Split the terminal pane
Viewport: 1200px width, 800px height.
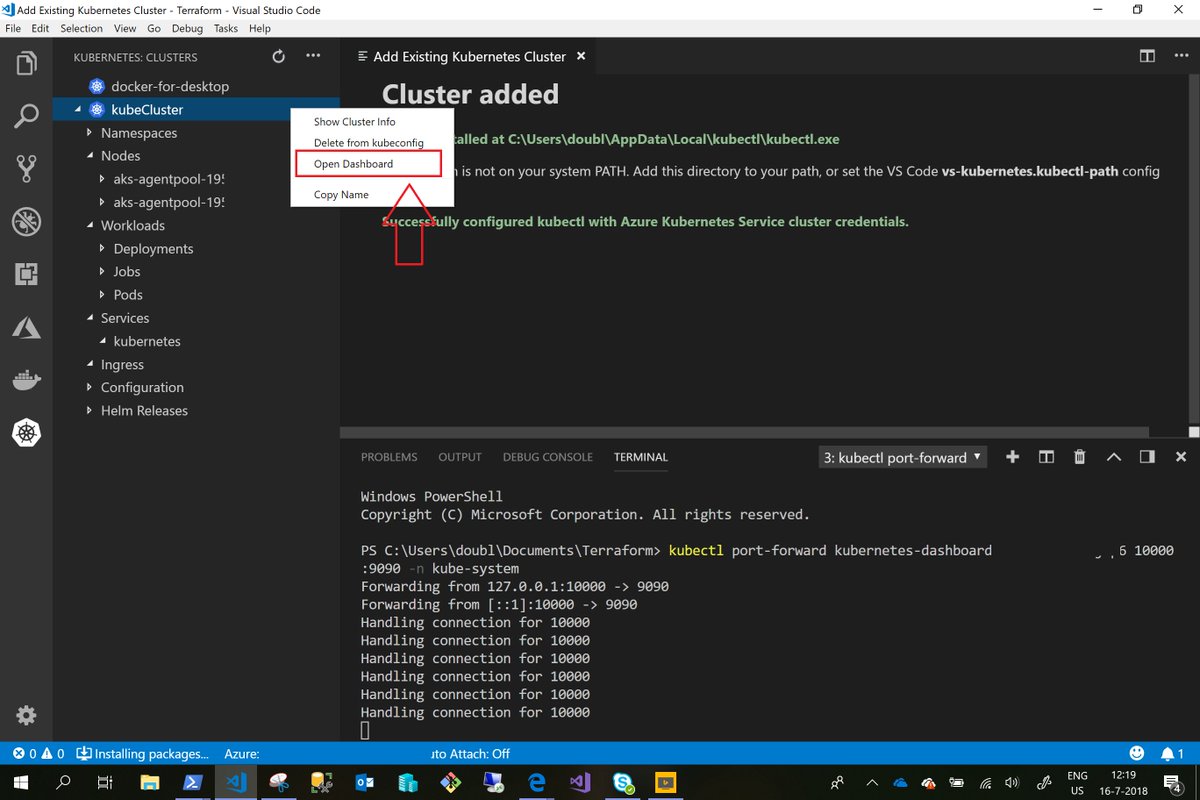1046,457
